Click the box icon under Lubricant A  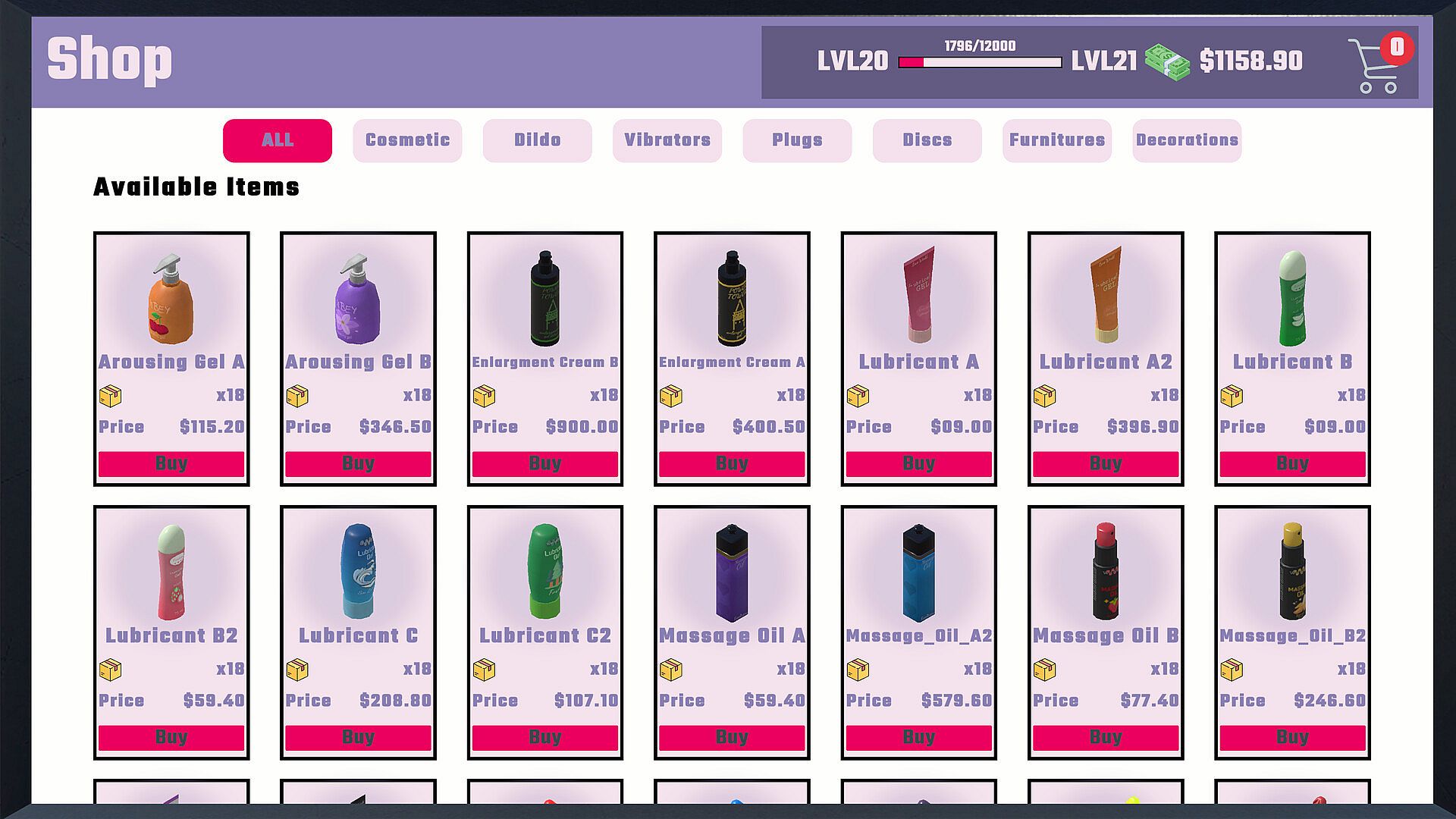pyautogui.click(x=858, y=396)
